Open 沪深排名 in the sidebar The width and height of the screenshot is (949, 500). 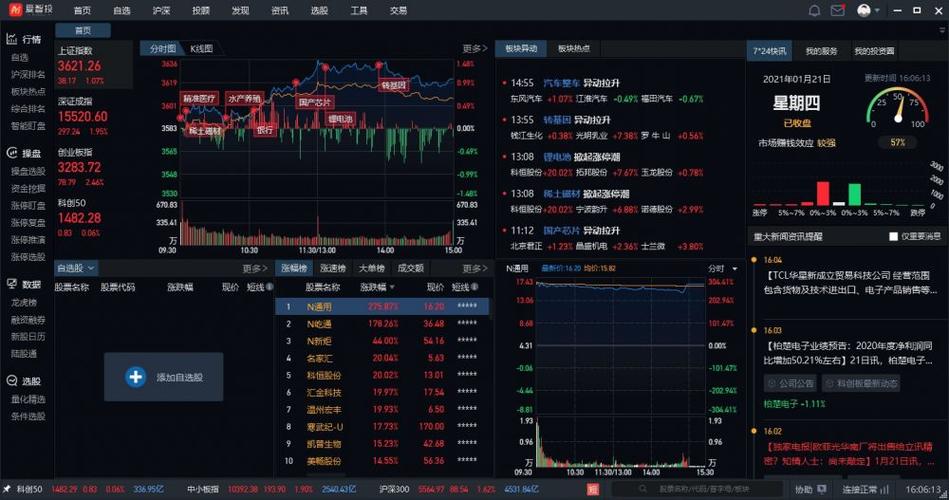(27, 74)
